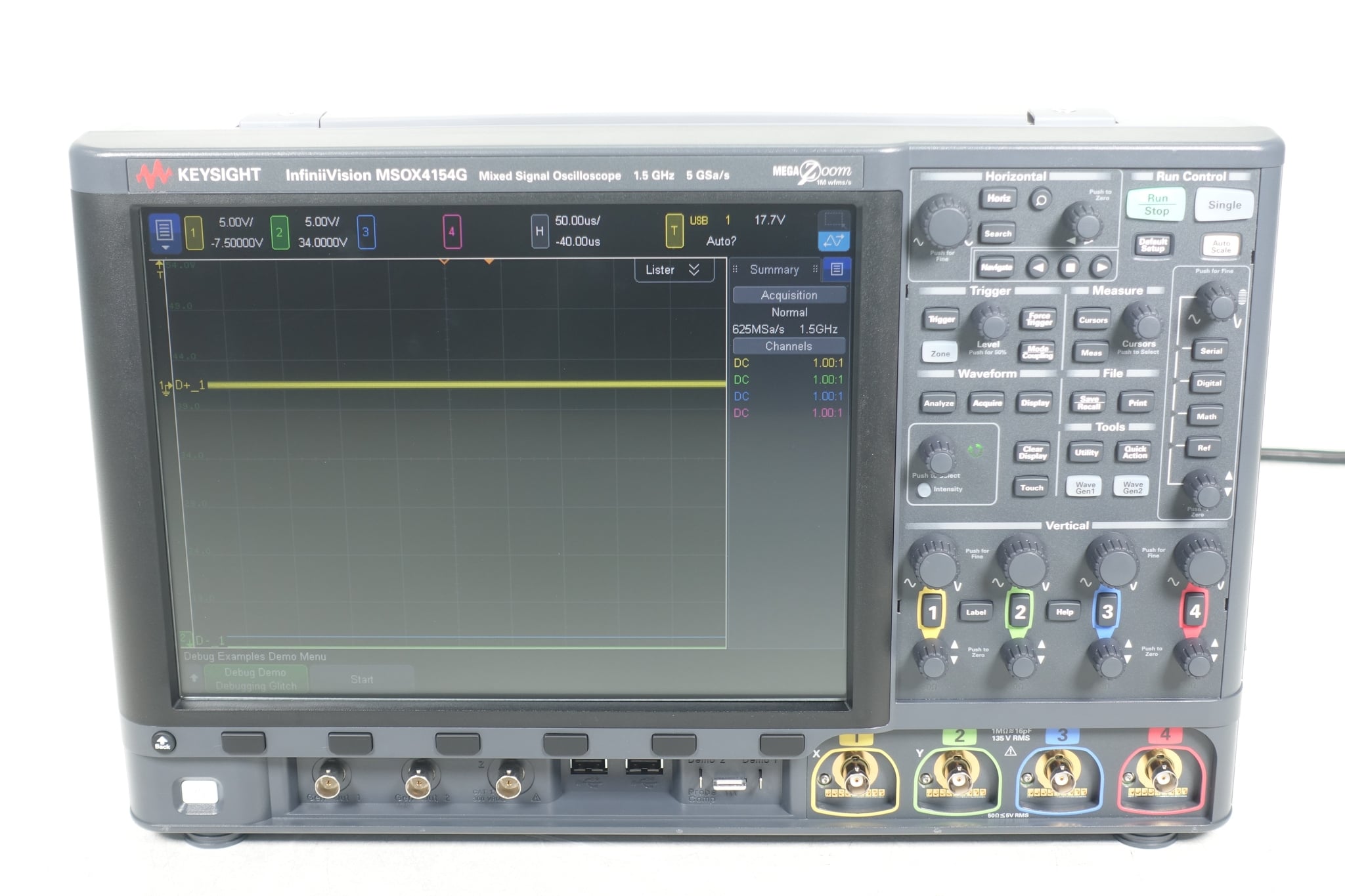Tap the on-screen Start softkey label
Image resolution: width=1345 pixels, height=896 pixels.
click(x=362, y=679)
